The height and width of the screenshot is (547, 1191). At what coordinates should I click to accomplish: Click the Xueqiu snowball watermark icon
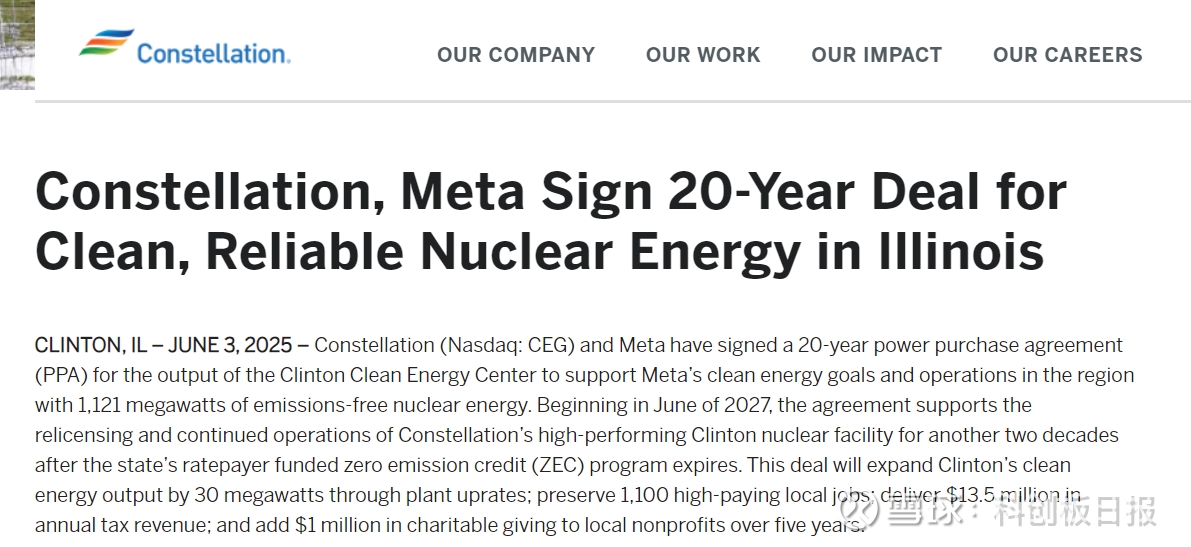click(859, 511)
